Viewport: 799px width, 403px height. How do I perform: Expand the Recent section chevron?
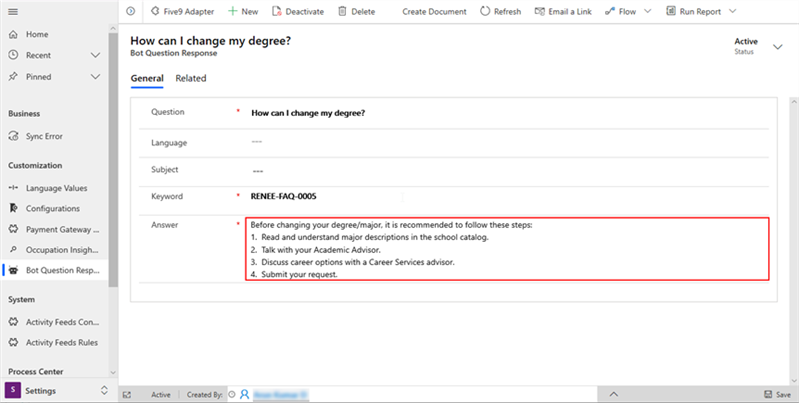click(95, 55)
